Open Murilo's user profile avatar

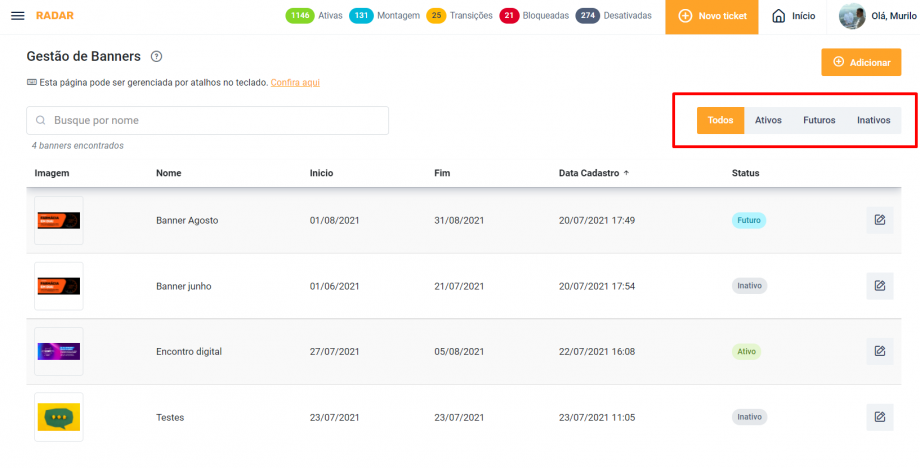(852, 16)
